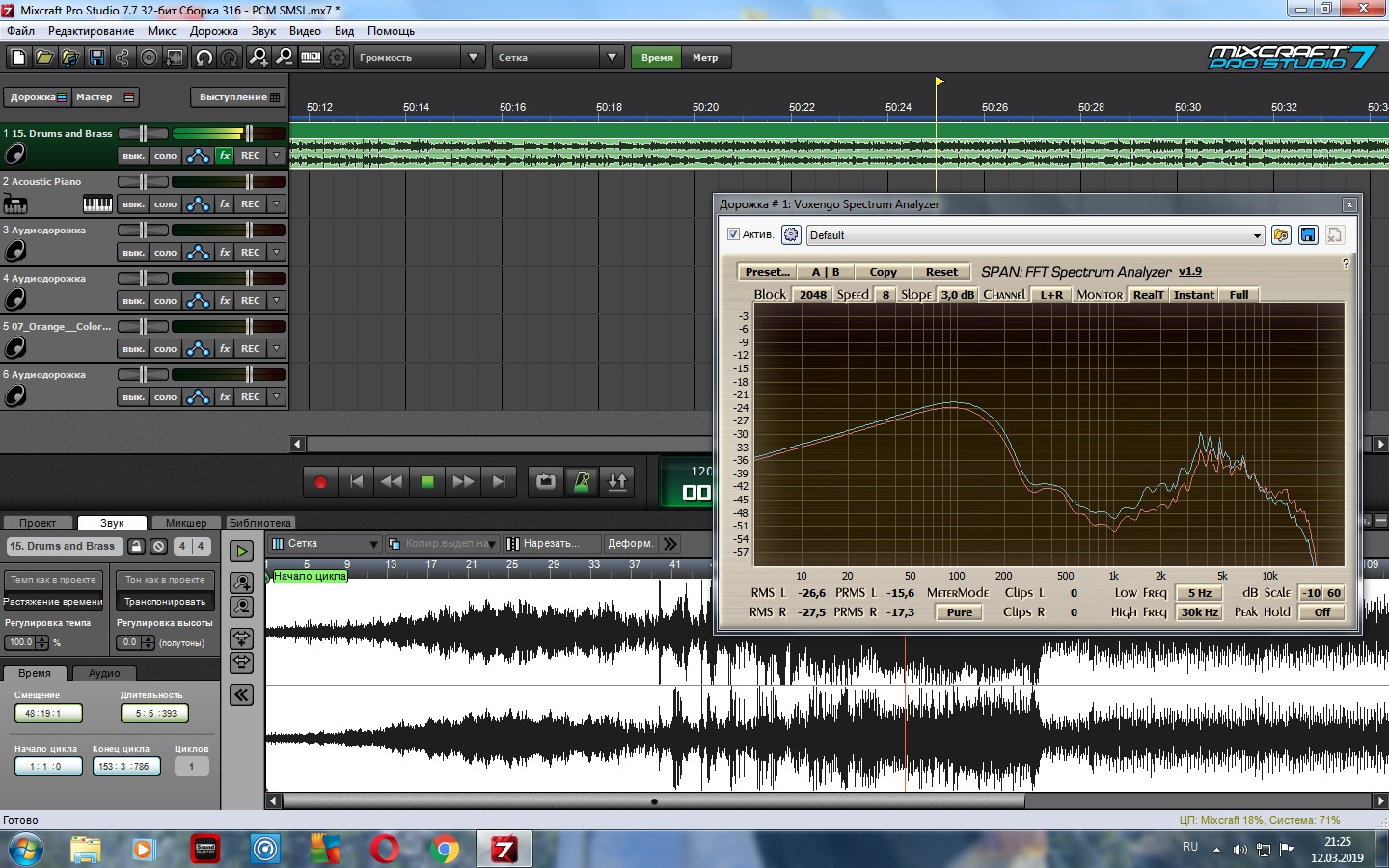Click the Мастер track button
This screenshot has height=868, width=1389.
tap(106, 97)
